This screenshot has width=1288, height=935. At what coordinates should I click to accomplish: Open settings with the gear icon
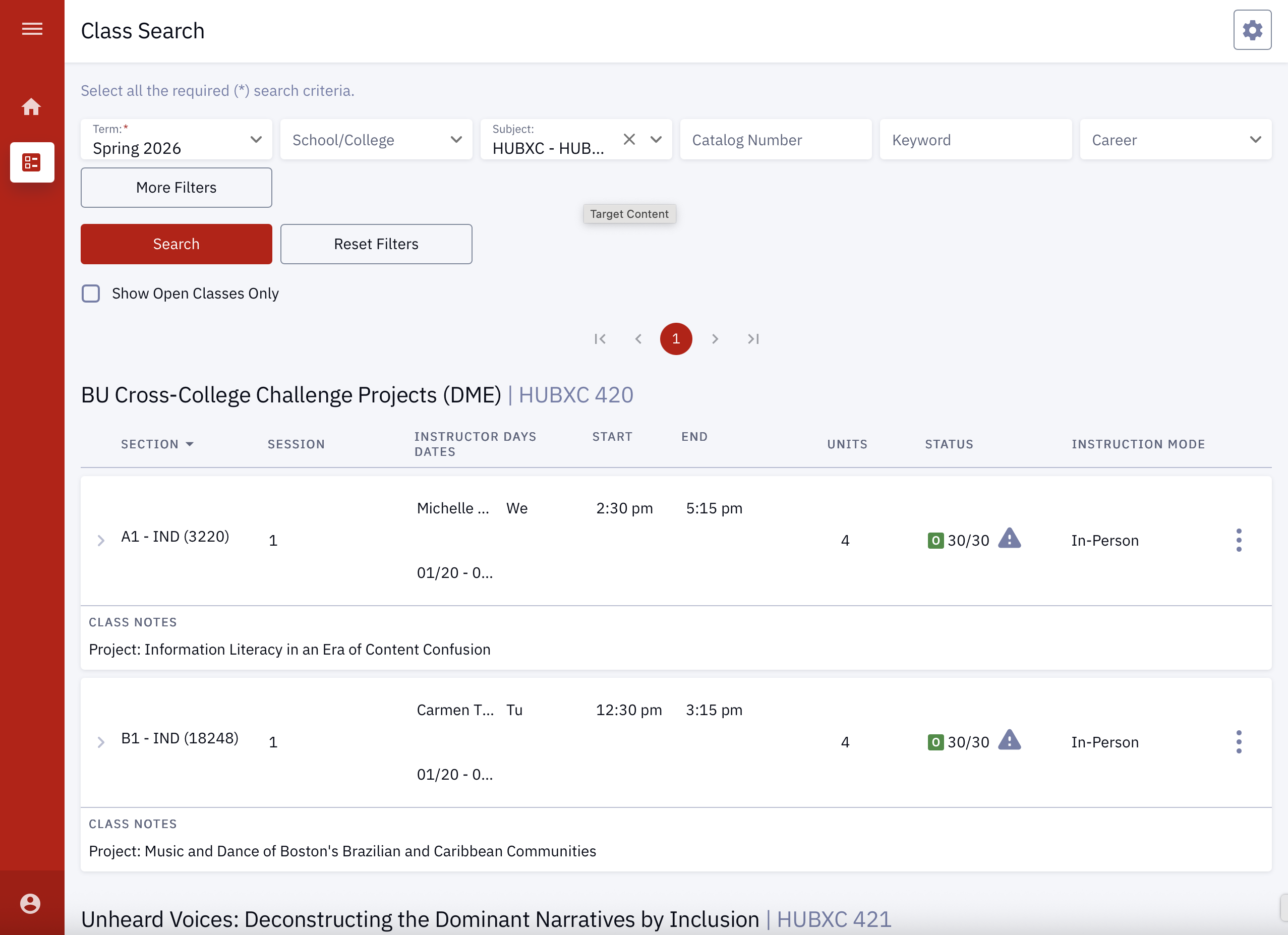coord(1252,30)
